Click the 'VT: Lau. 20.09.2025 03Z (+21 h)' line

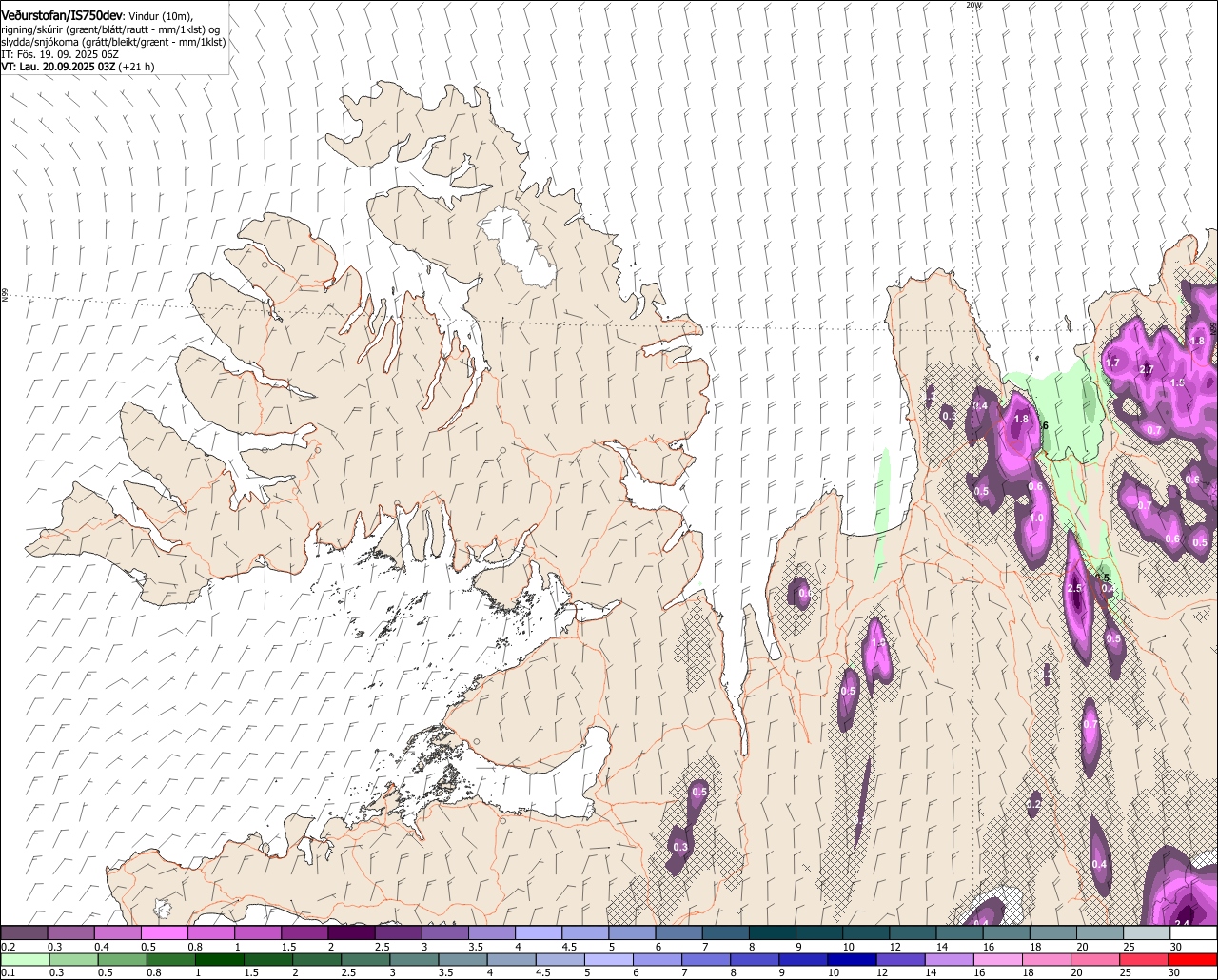78,67
